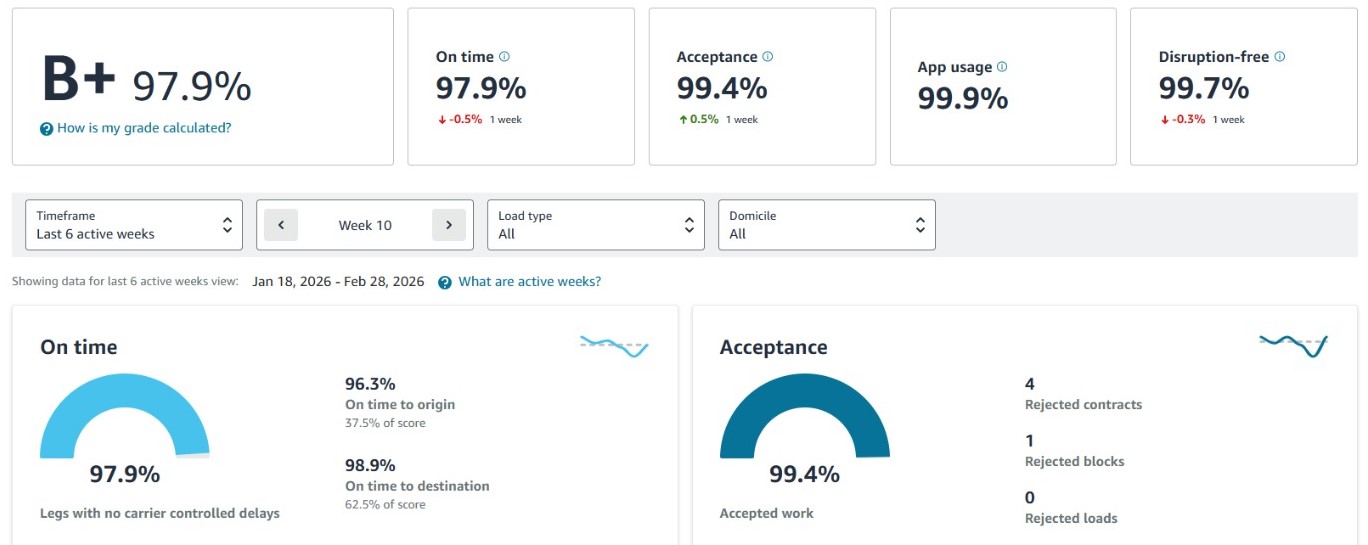Click the Disruption-free info icon
Viewport: 1368px width, 545px height.
[1280, 57]
